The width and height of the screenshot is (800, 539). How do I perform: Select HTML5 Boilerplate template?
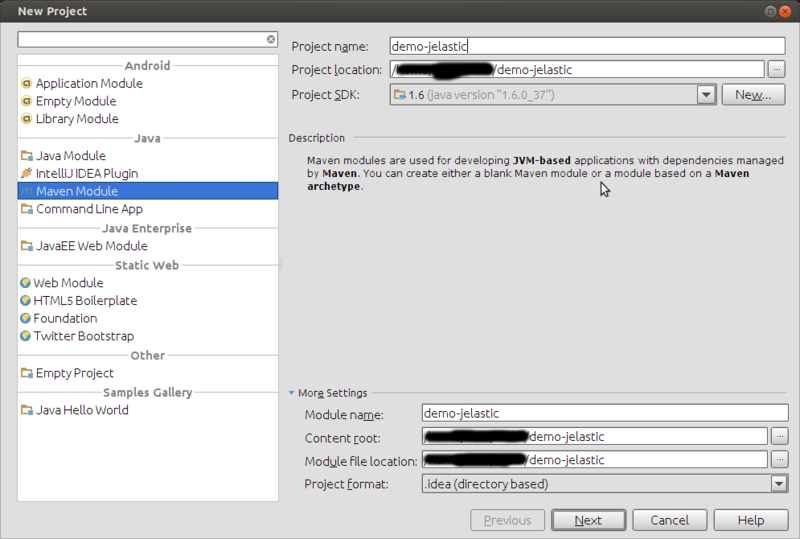pos(148,301)
